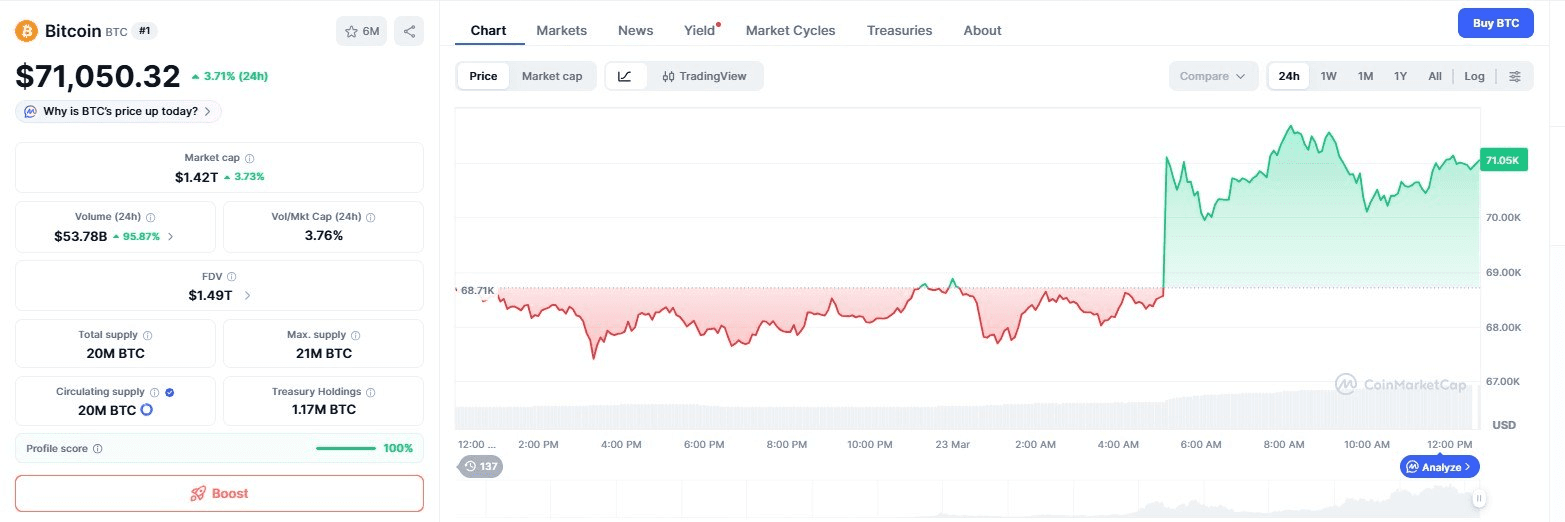The height and width of the screenshot is (522, 1565).
Task: Click the range navigator right handle
Action: click(1478, 498)
